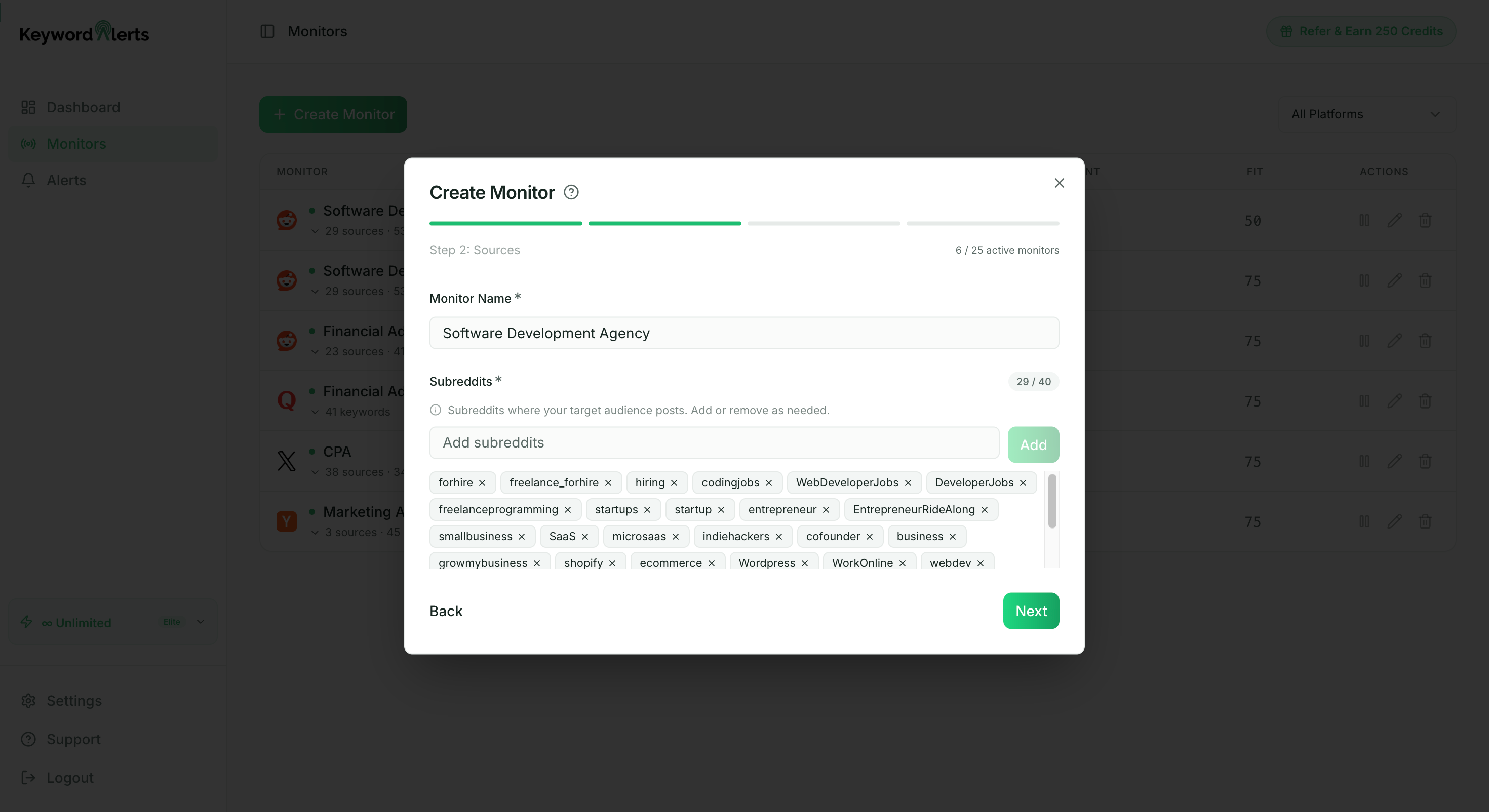The height and width of the screenshot is (812, 1489).
Task: Edit the CPA monitor with pencil icon
Action: tap(1394, 462)
